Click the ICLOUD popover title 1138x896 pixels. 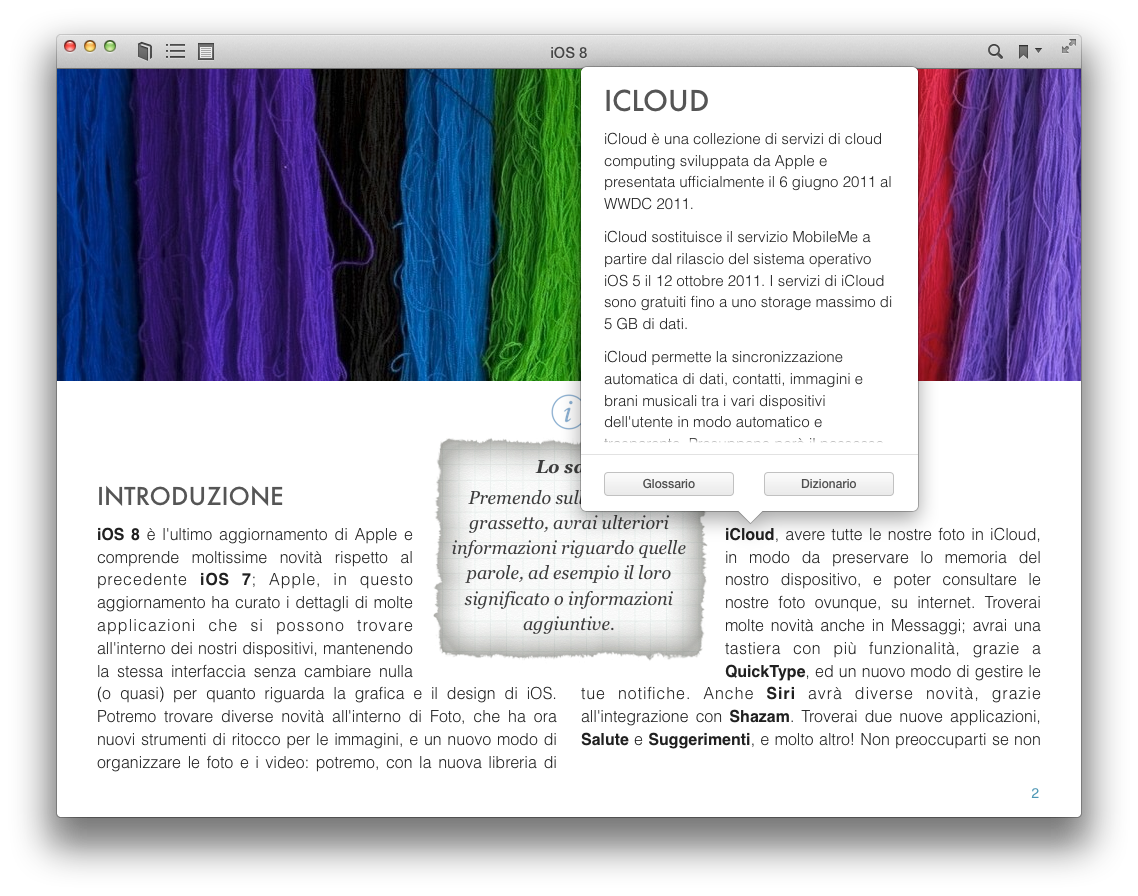click(x=656, y=101)
